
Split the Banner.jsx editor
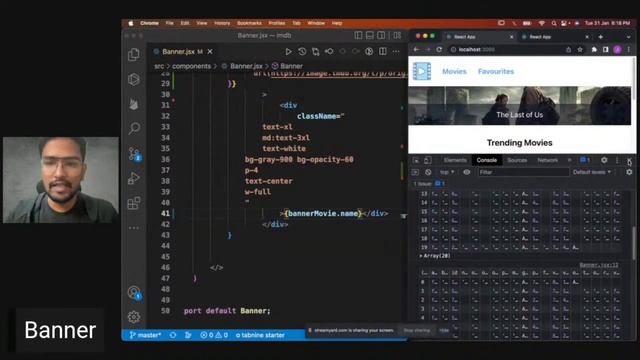(x=383, y=51)
